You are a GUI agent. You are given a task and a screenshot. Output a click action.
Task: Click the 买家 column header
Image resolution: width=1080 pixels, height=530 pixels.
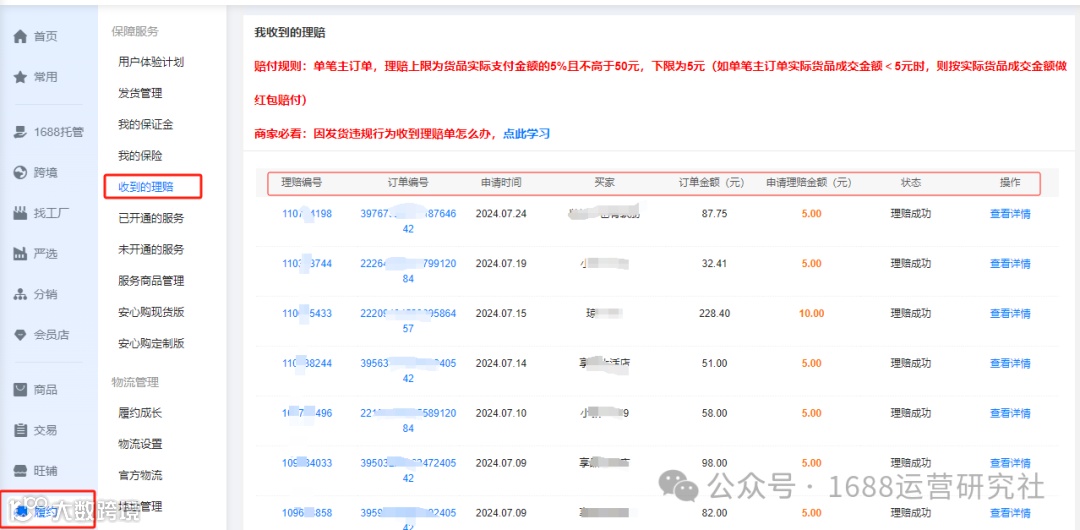604,183
